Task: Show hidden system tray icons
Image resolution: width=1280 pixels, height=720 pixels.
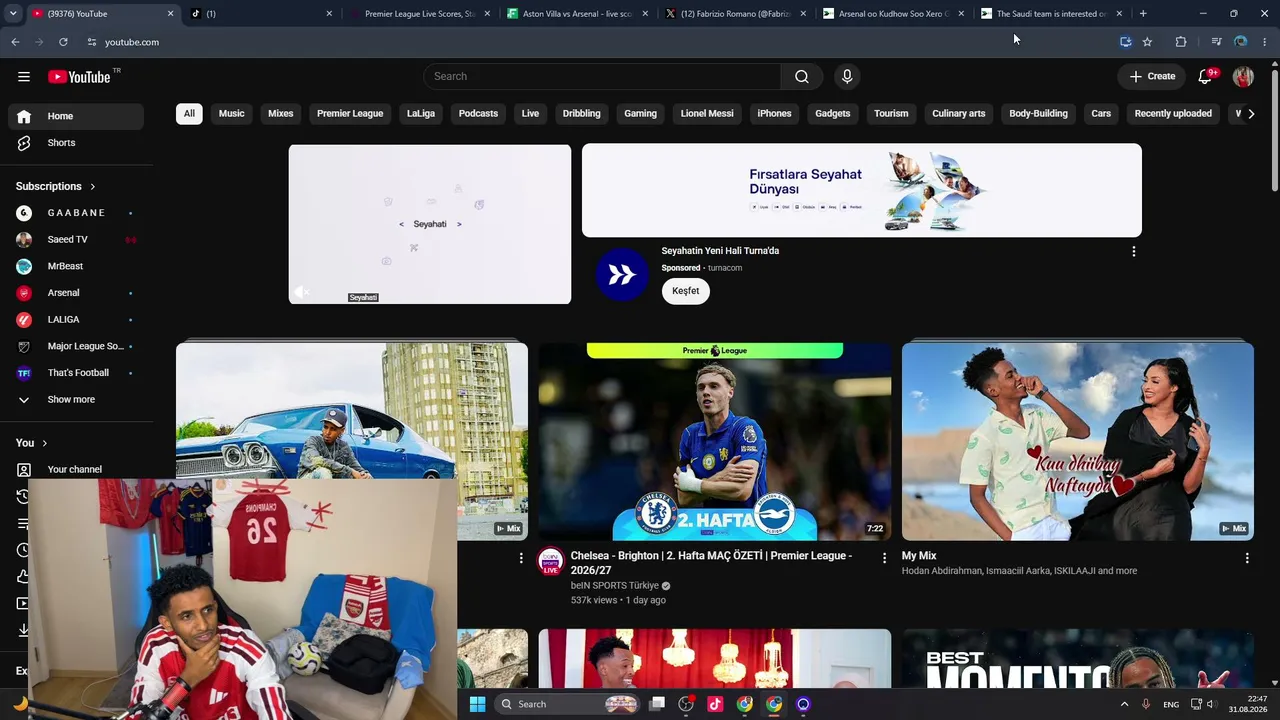Action: [1124, 704]
